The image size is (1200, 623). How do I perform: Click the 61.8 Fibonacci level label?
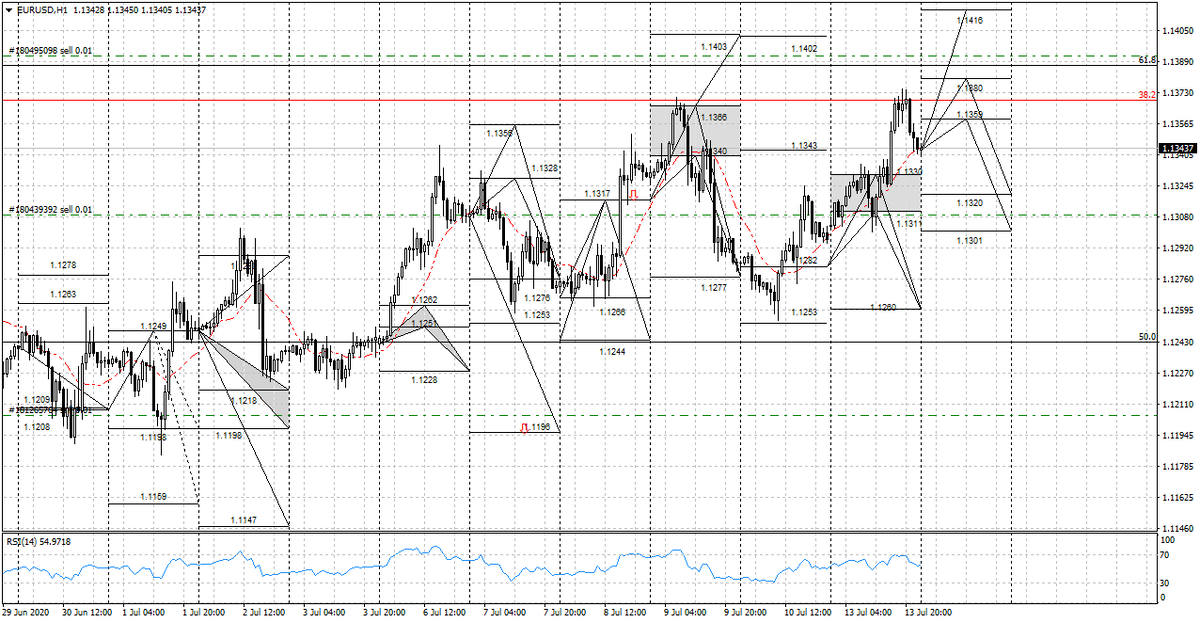click(x=1148, y=60)
